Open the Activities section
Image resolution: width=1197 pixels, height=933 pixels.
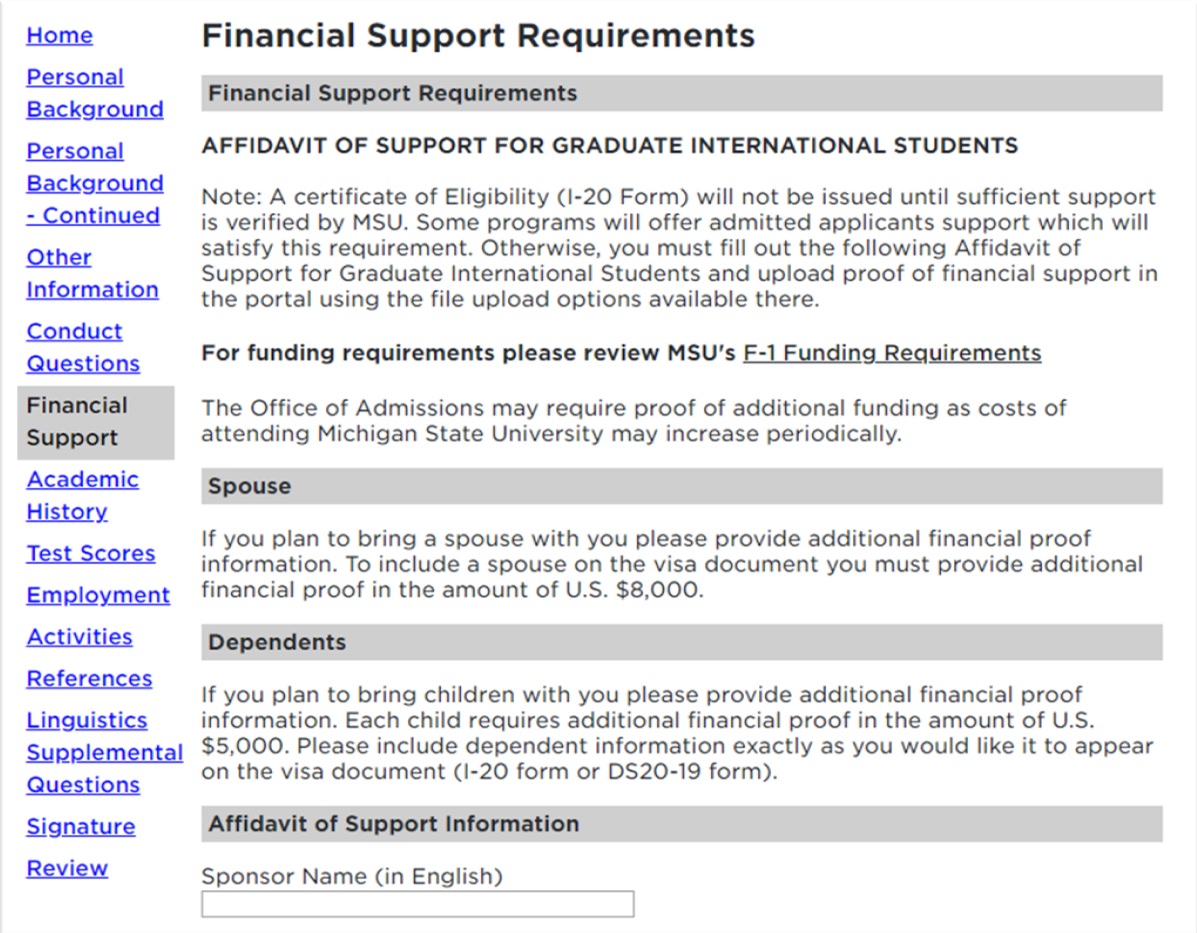point(79,636)
